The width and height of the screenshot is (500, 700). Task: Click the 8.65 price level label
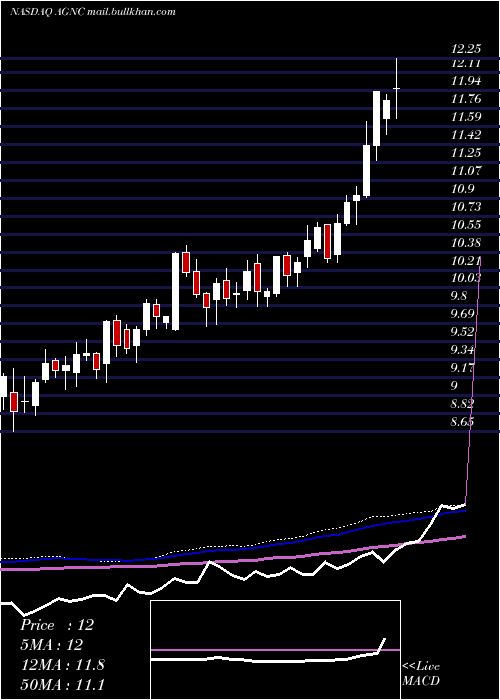coord(462,421)
